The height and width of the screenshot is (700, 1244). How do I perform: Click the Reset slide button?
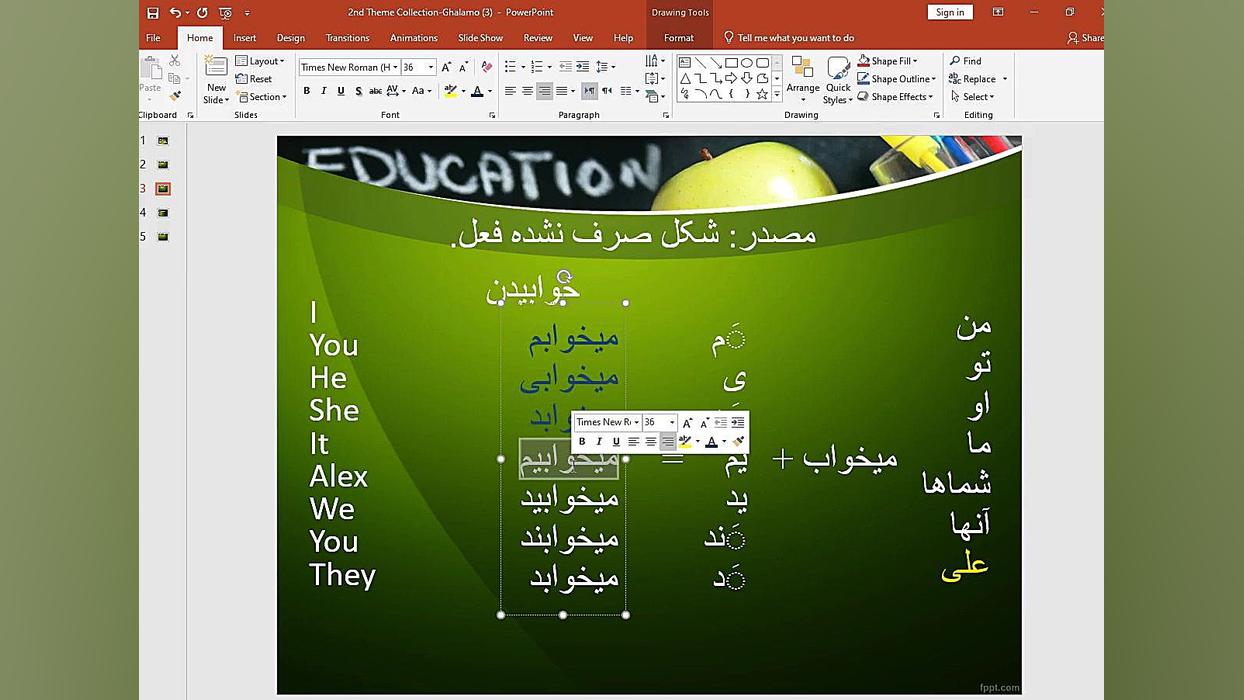pos(254,79)
